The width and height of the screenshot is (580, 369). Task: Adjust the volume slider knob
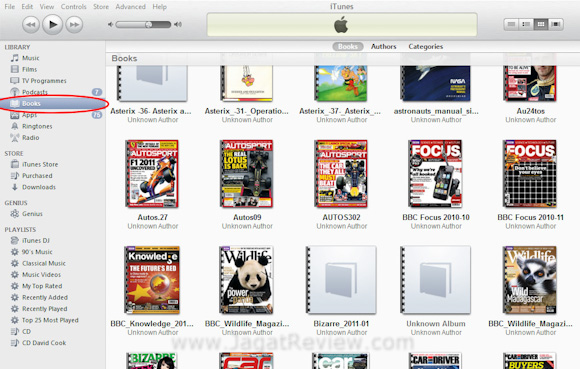pyautogui.click(x=149, y=24)
